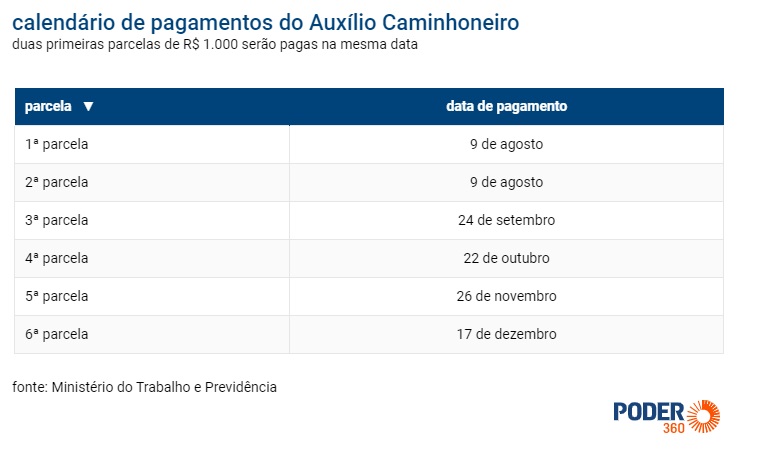Select the "26 de novembro" date cell

point(506,296)
